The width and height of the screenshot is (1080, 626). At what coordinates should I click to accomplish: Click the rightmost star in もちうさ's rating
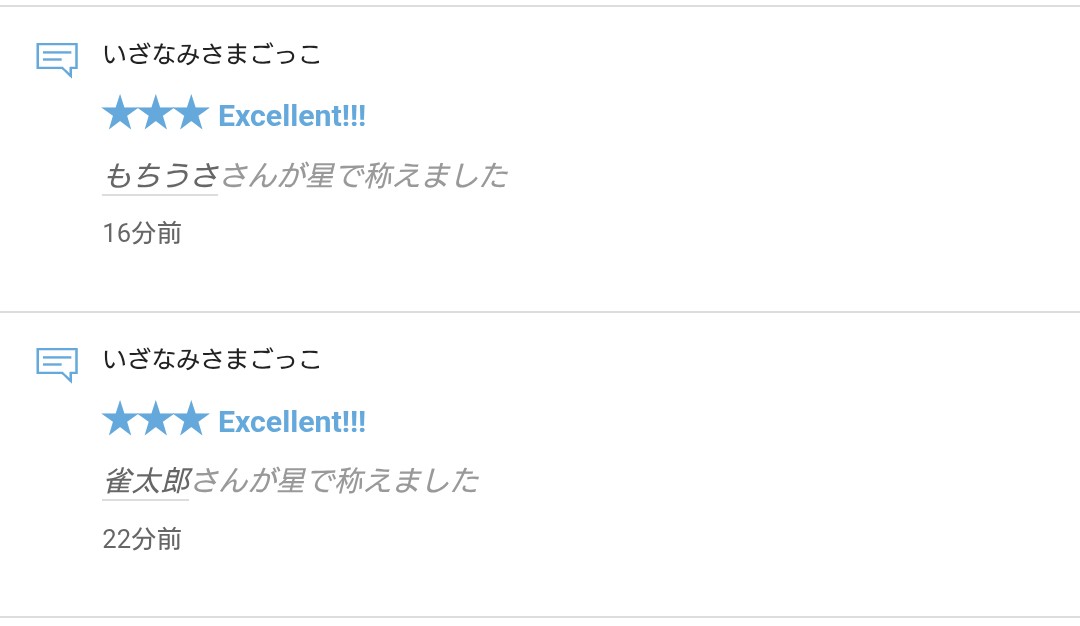pos(191,113)
